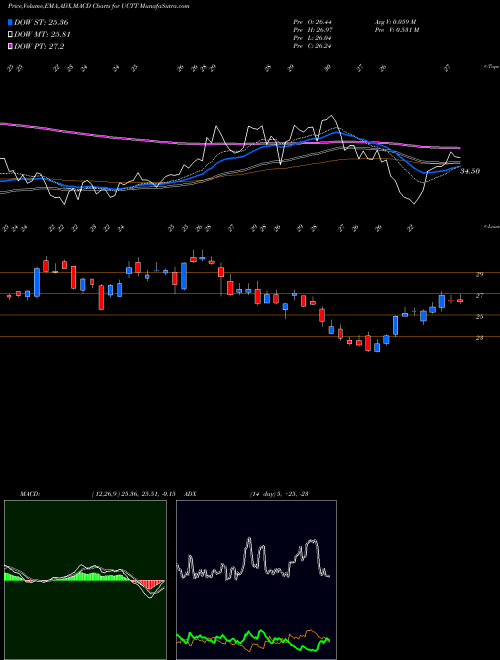The width and height of the screenshot is (500, 660).
Task: Click the chart title mentioning UCTT MunafaSutra.com
Action: point(98,6)
